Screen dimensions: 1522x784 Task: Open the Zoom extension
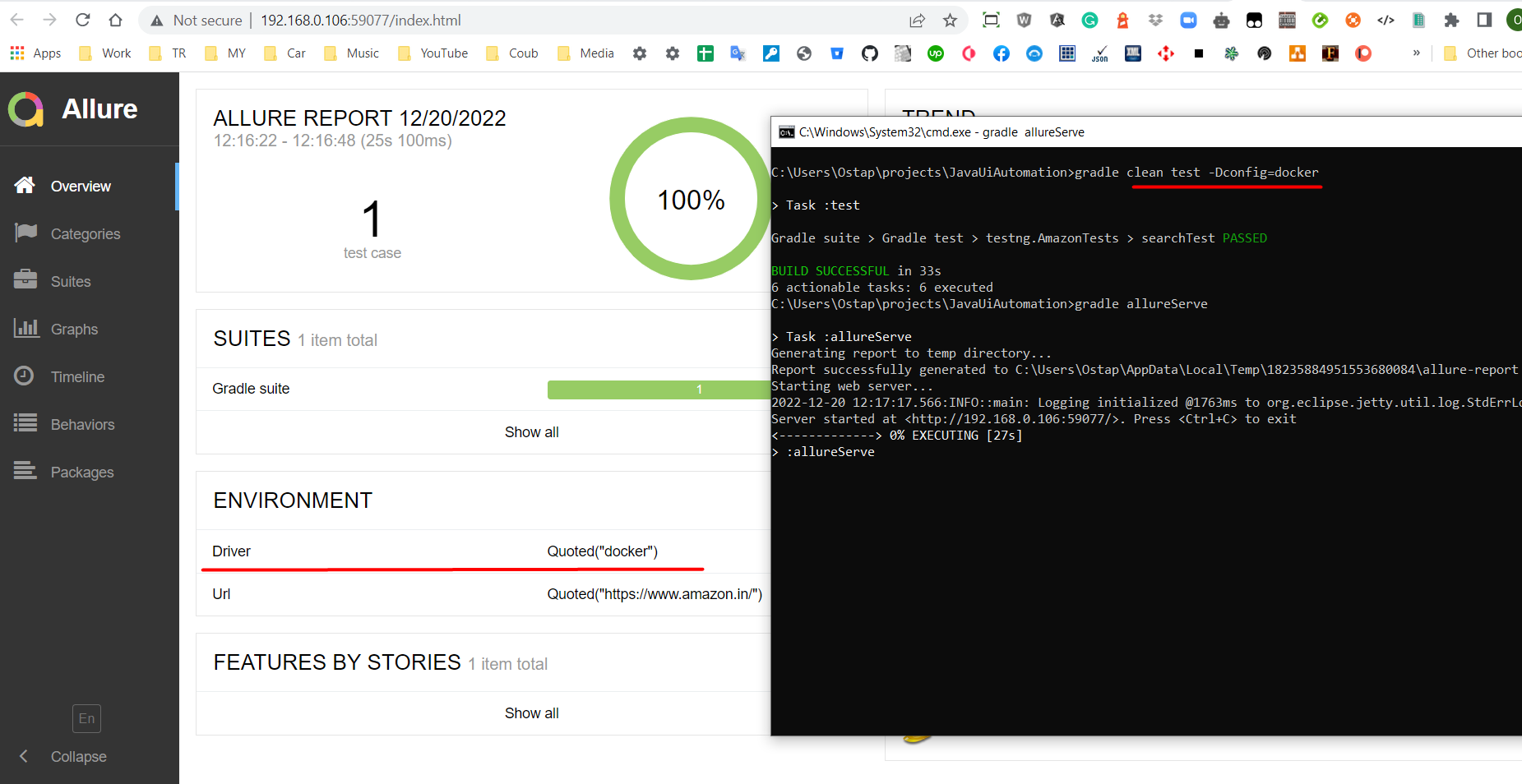pyautogui.click(x=1188, y=21)
